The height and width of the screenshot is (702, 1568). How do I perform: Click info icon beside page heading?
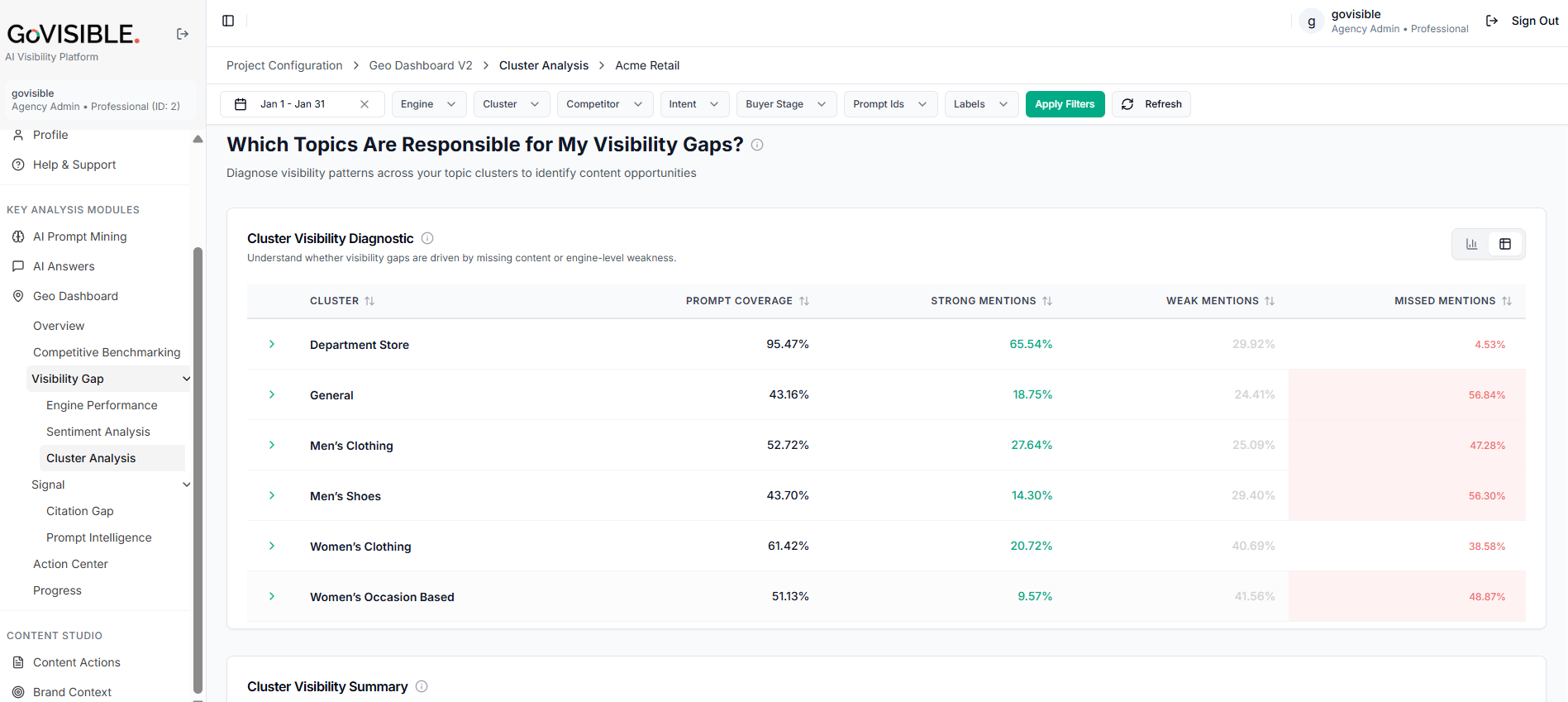pyautogui.click(x=757, y=145)
